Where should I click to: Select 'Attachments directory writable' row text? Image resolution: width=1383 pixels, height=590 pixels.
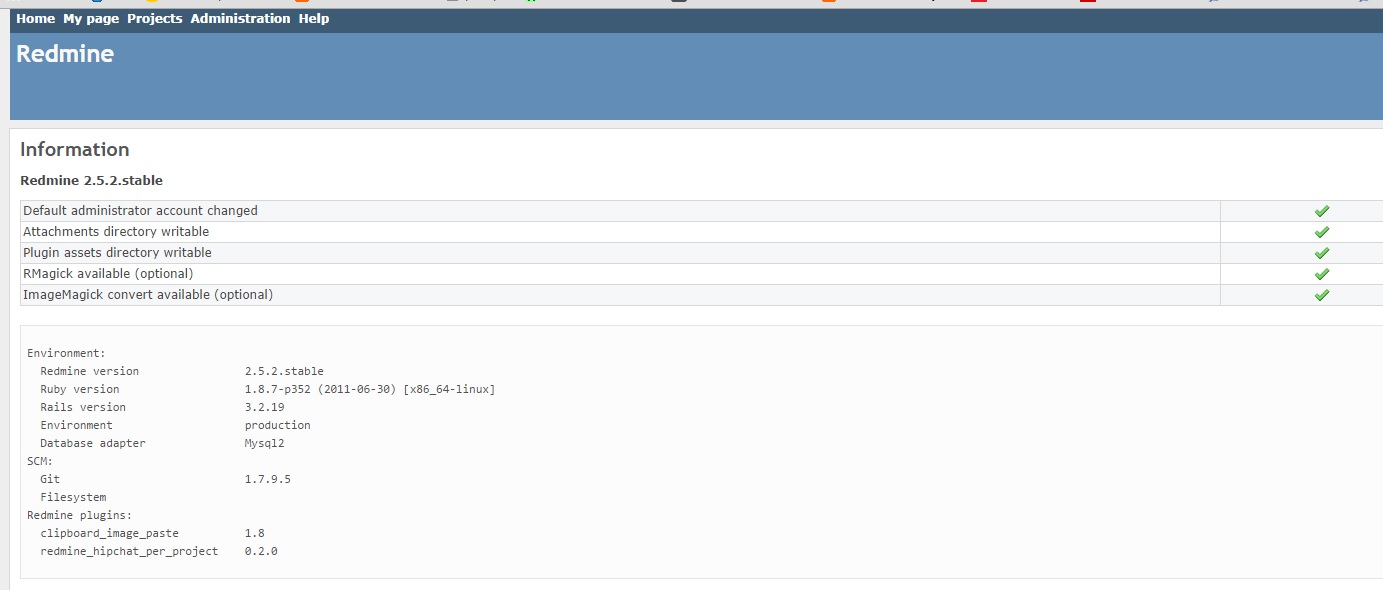tap(116, 232)
